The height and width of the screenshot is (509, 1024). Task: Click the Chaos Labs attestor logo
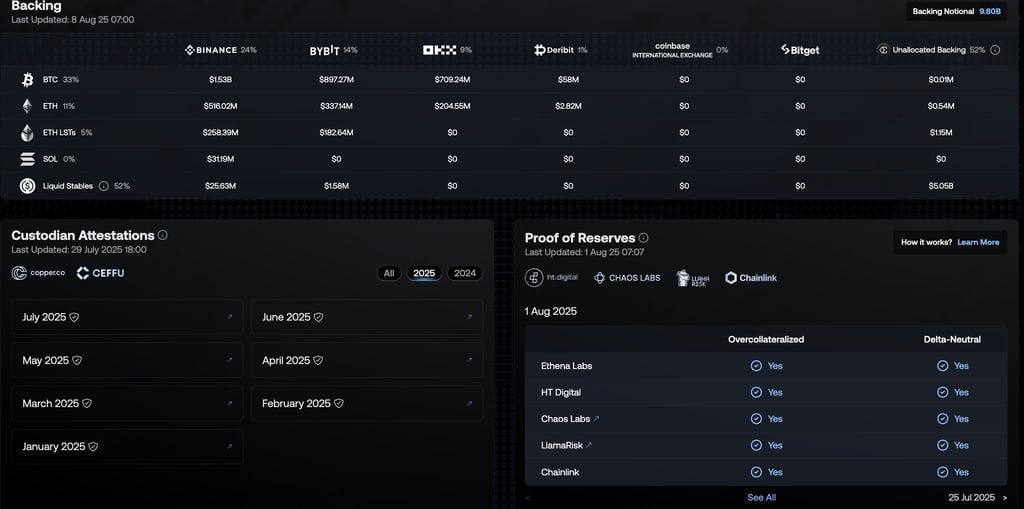(x=627, y=278)
